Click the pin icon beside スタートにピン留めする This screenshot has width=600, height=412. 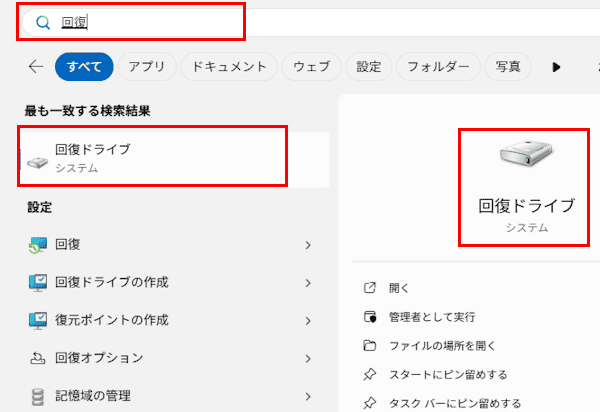click(x=370, y=375)
